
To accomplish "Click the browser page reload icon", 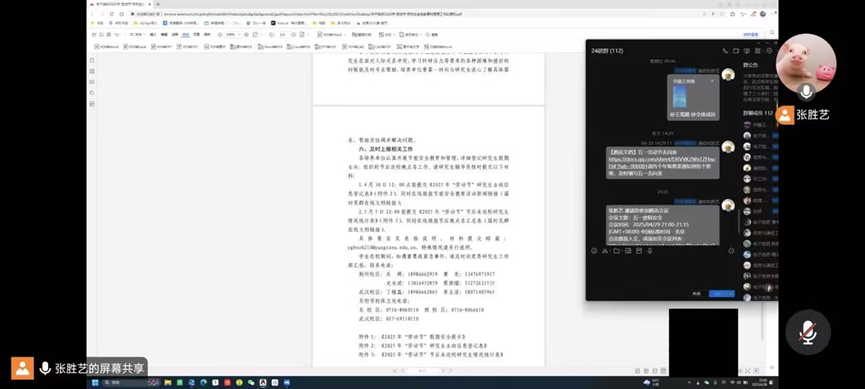I will [112, 14].
